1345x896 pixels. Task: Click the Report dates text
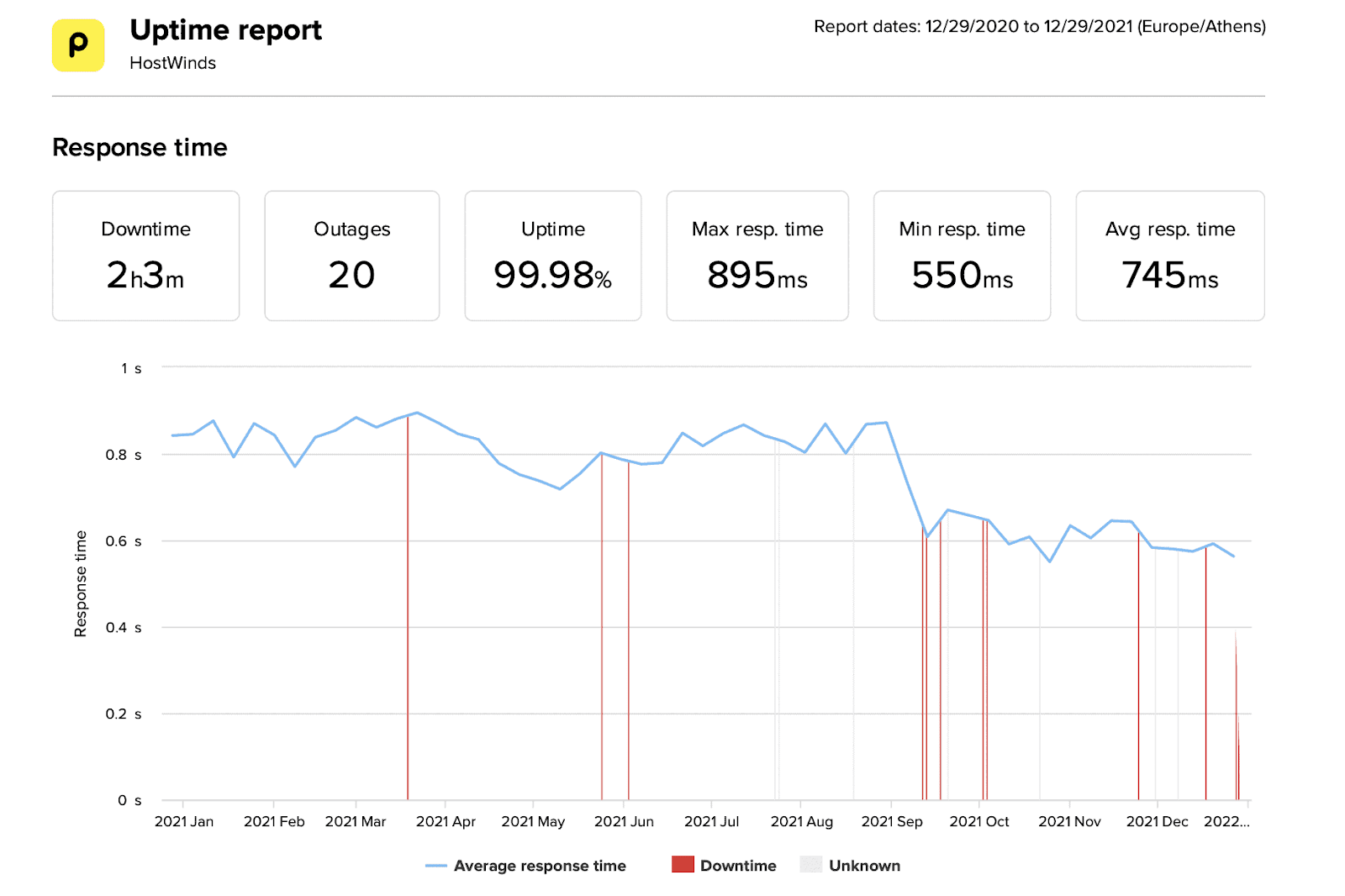pyautogui.click(x=1039, y=27)
